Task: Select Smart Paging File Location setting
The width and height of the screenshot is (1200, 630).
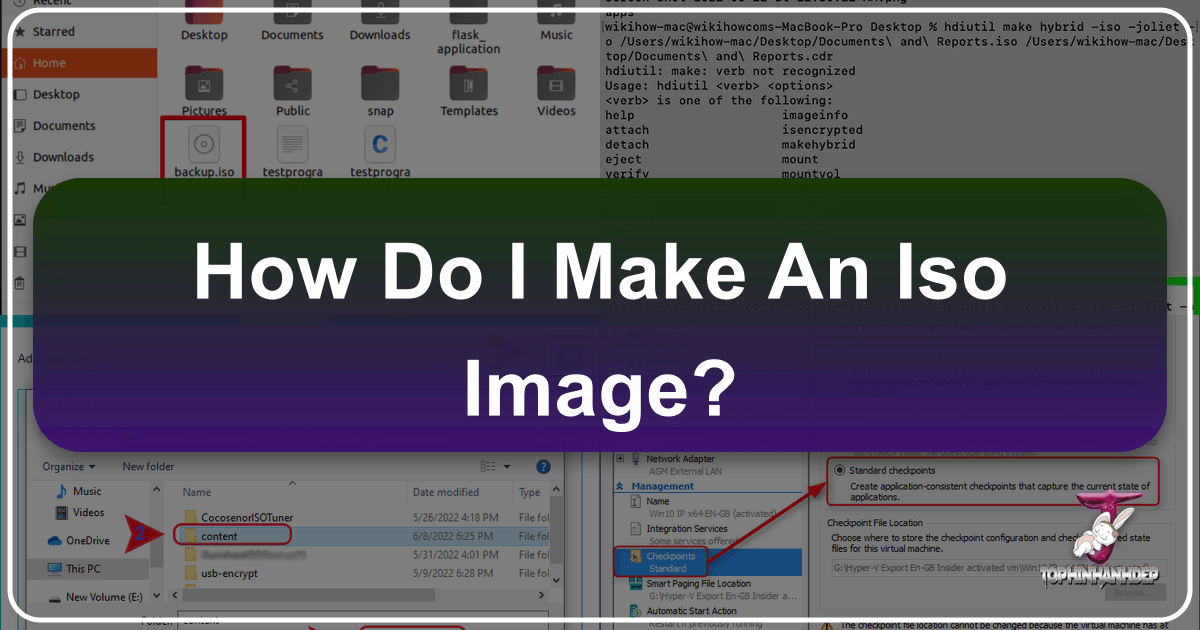Action: pos(700,582)
